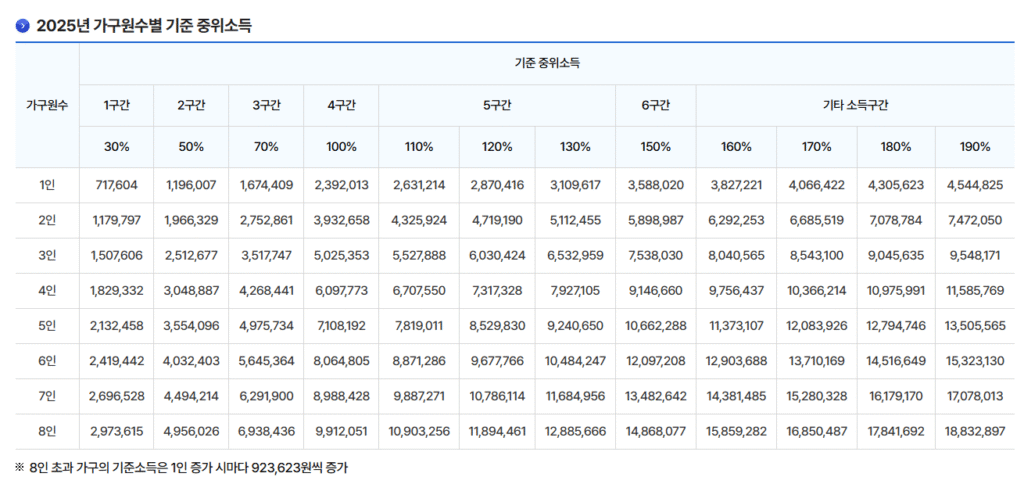Click the value 6,097,773 in 4인 row
Viewport: 1024px width, 484px height.
tap(341, 291)
